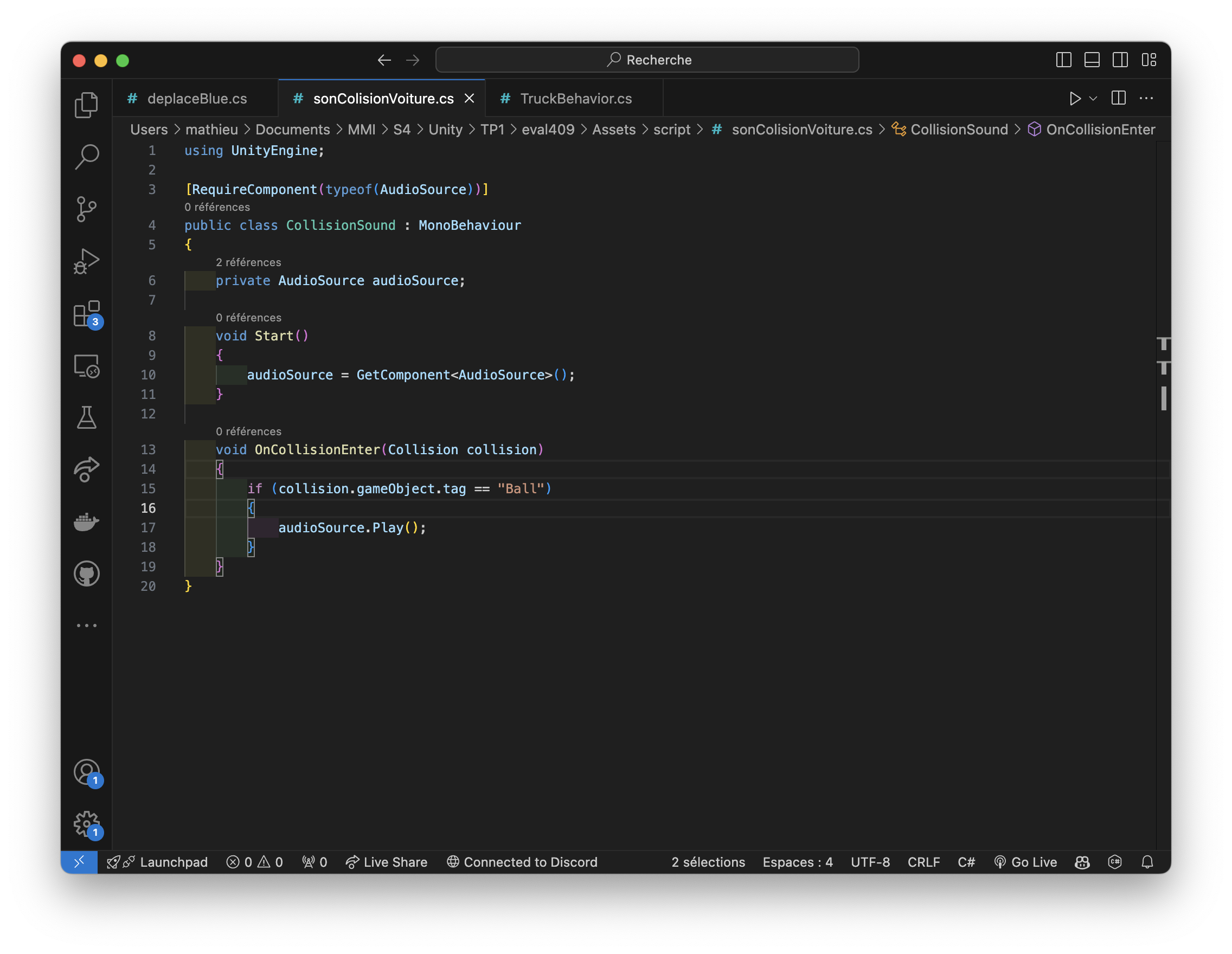This screenshot has height=954, width=1232.
Task: Click 0 références above OnCollisionEnter
Action: [x=248, y=431]
